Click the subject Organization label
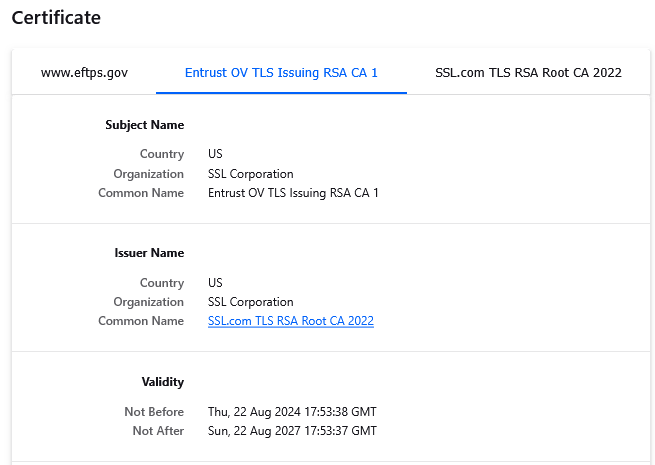The image size is (655, 465). click(x=149, y=174)
